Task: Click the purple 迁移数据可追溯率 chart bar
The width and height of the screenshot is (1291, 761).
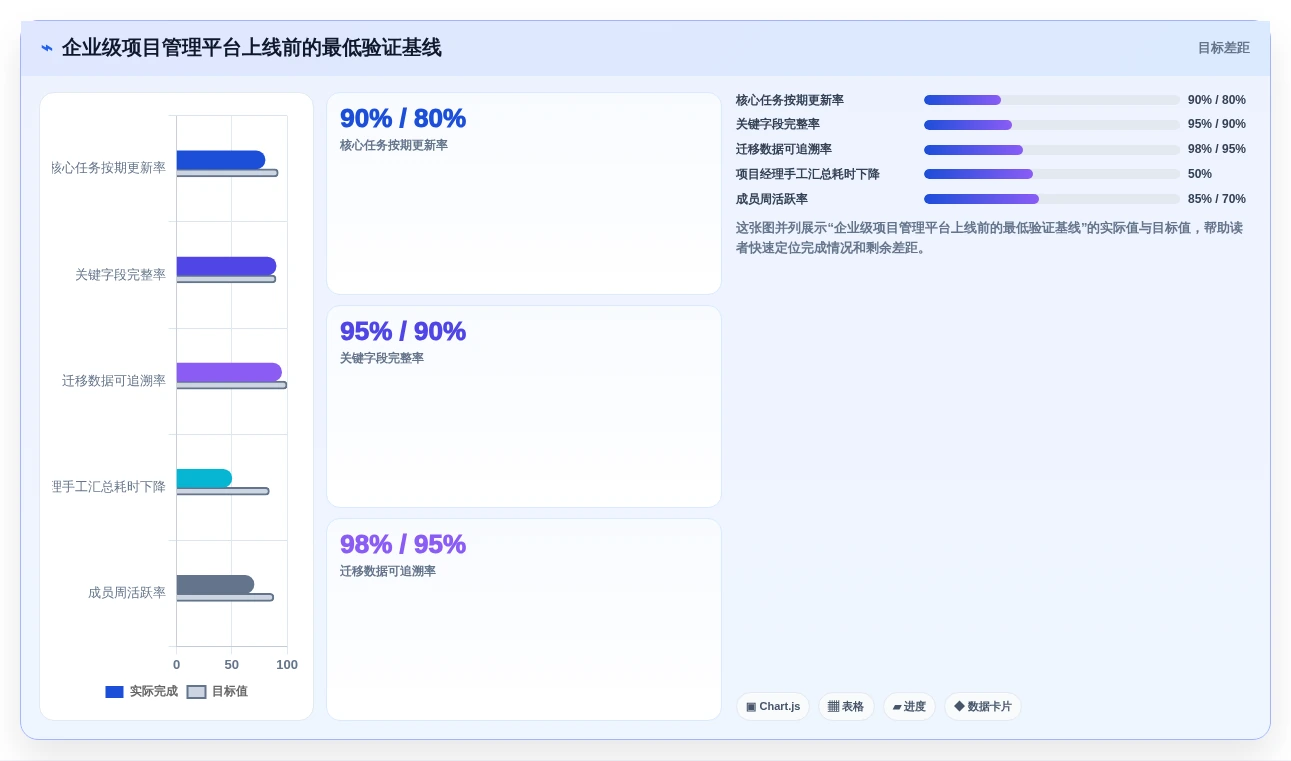Action: coord(229,372)
